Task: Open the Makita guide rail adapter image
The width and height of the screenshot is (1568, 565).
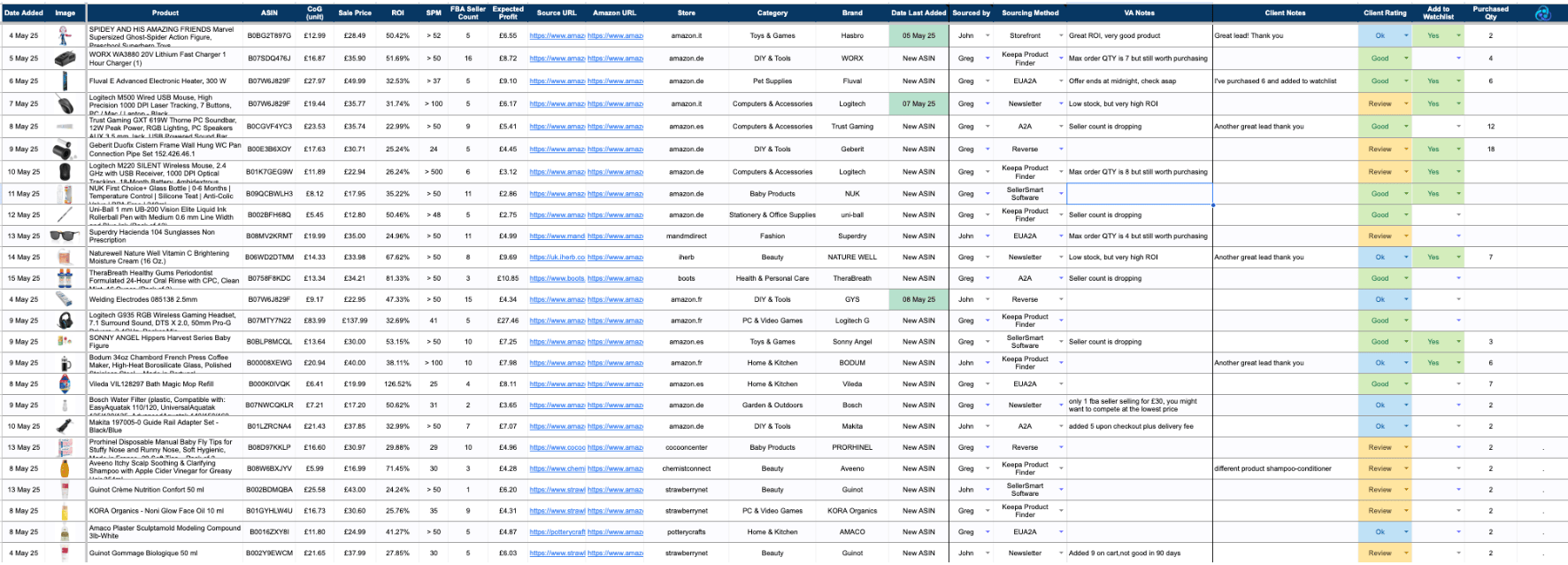Action: 65,426
